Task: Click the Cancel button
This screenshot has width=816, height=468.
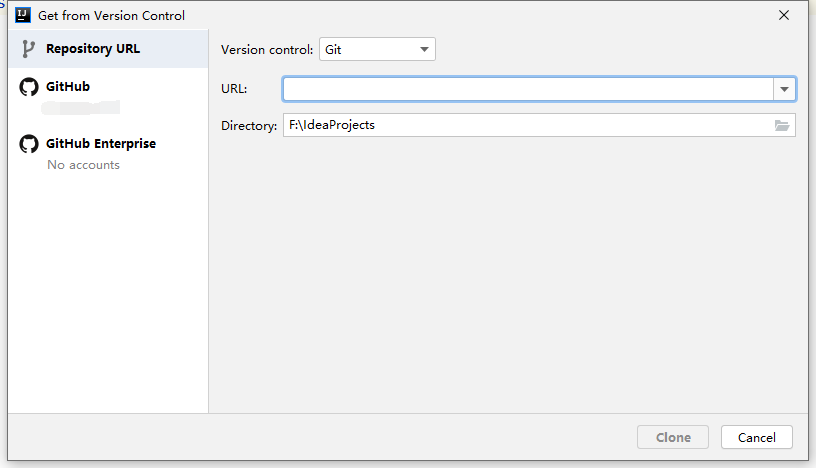Action: click(757, 437)
